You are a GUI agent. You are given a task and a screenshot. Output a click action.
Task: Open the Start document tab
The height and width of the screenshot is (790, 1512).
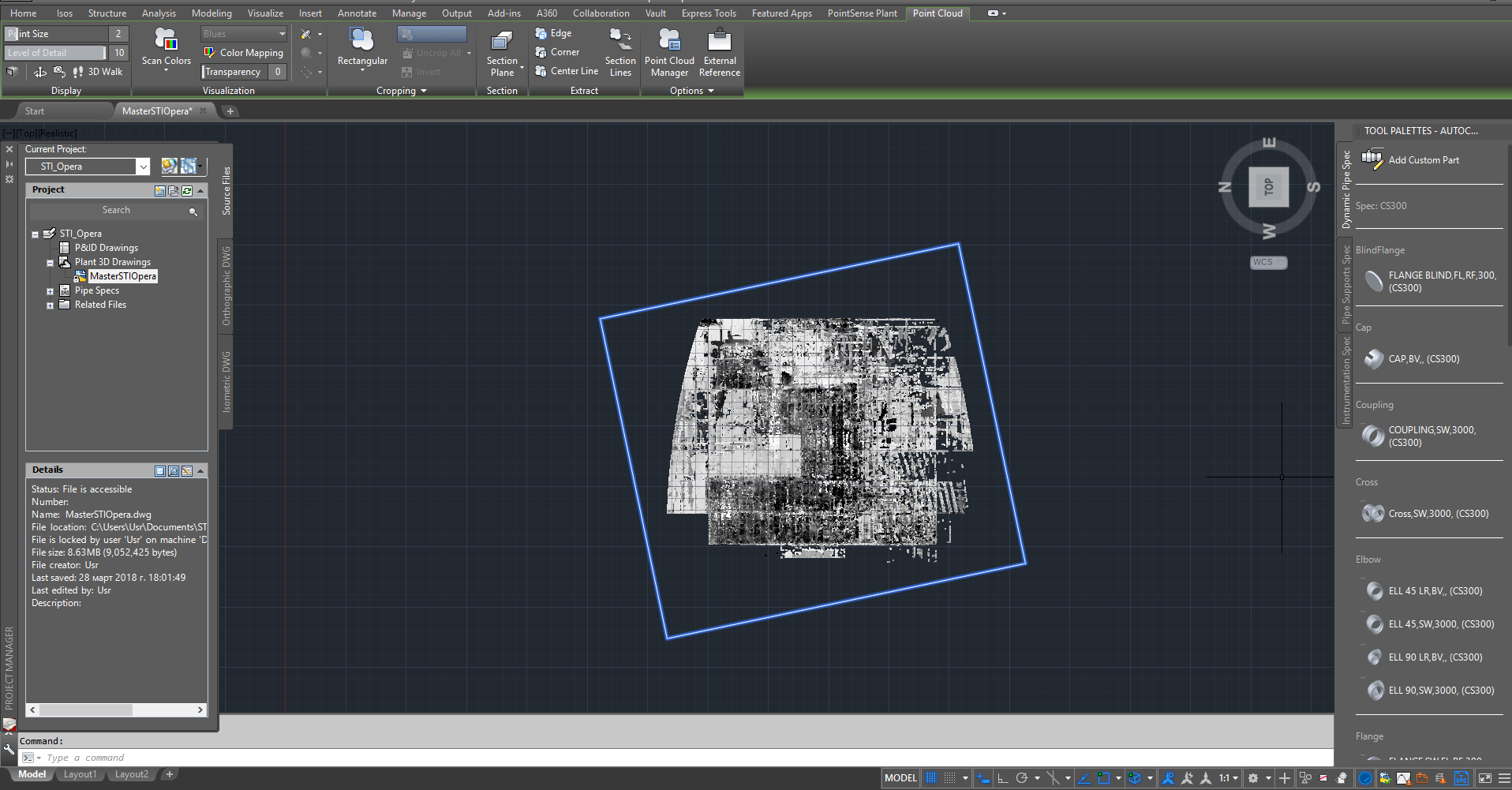35,111
